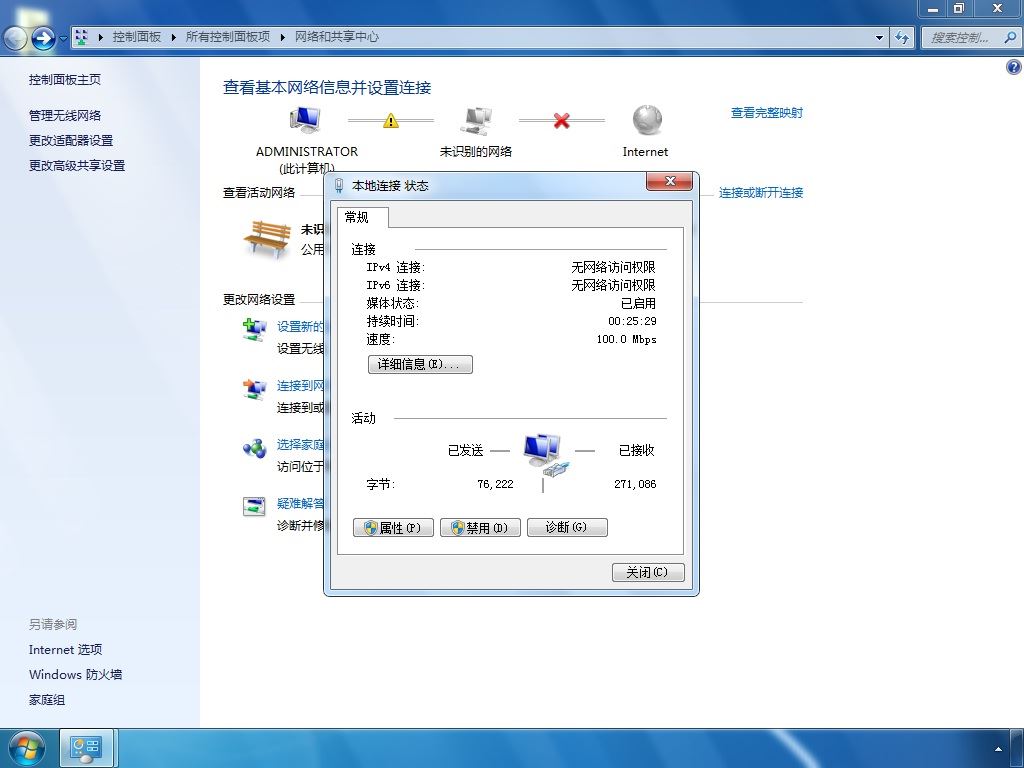Click the park bench network icon
1024x768 pixels.
pos(267,239)
